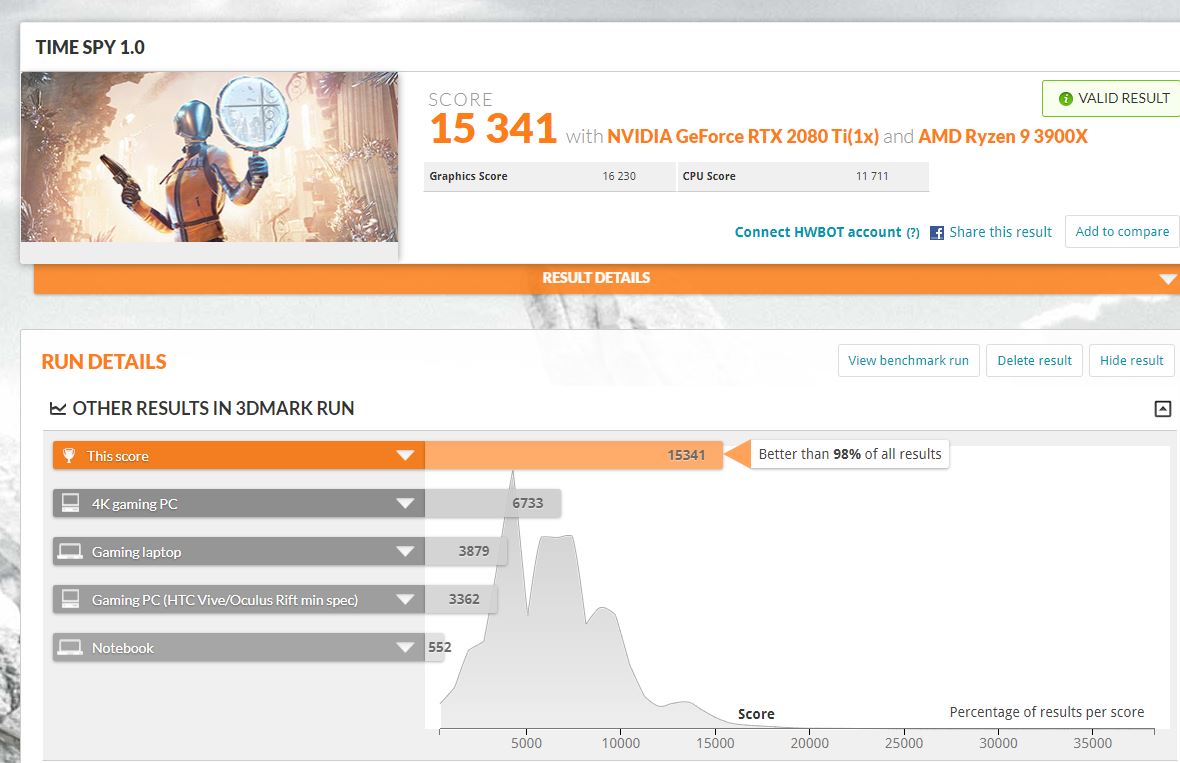Open the Gaming laptop dropdown arrow
Viewport: 1180px width, 763px height.
[x=405, y=552]
